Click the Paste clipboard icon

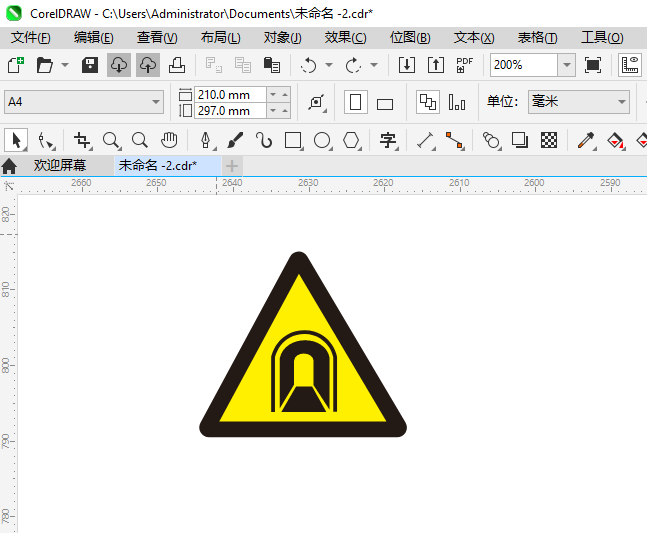point(272,65)
